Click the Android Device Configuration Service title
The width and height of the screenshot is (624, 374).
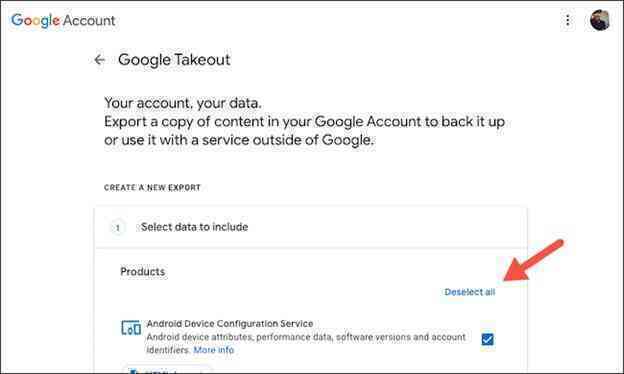point(230,323)
